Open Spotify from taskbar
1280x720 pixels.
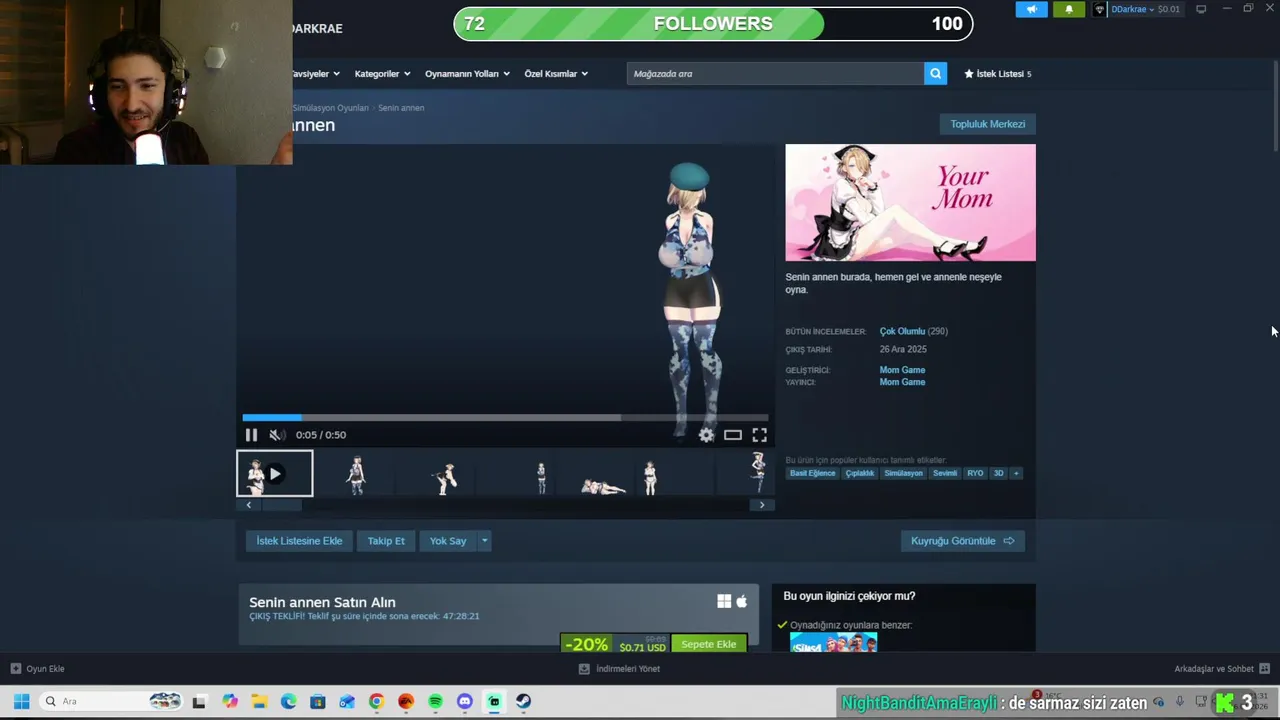(x=435, y=702)
